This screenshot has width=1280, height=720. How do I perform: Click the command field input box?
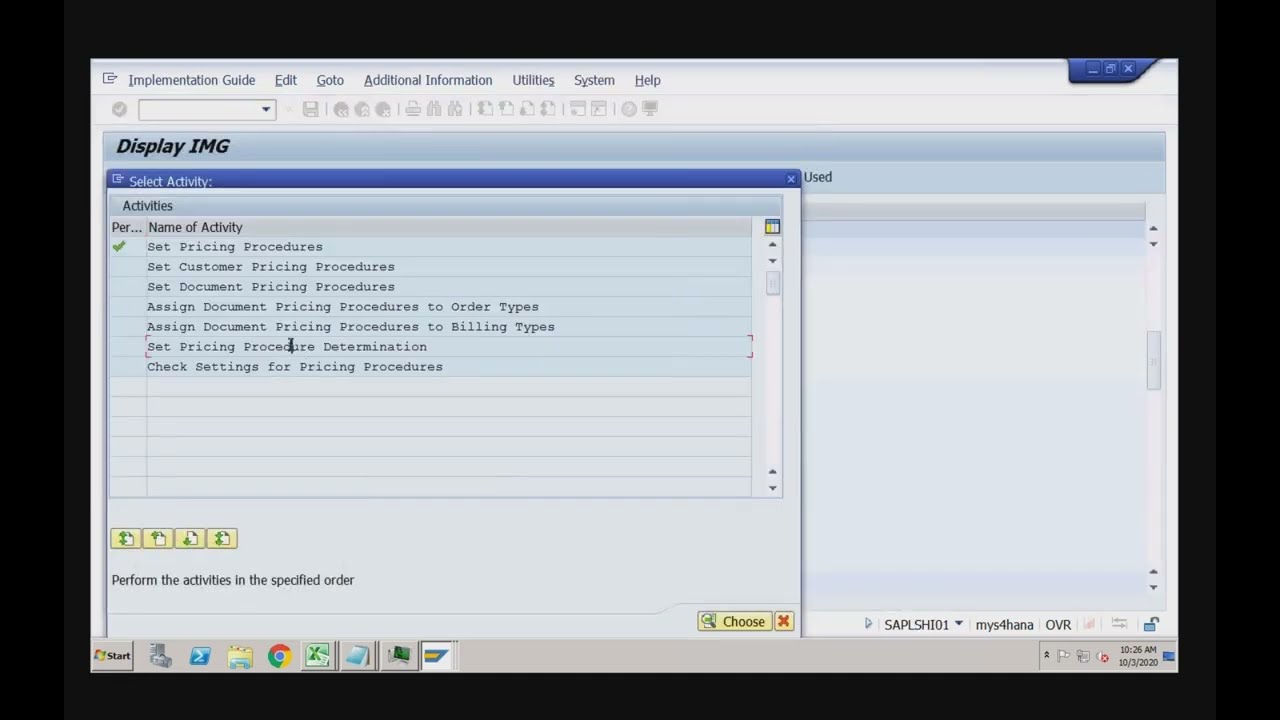coord(199,109)
